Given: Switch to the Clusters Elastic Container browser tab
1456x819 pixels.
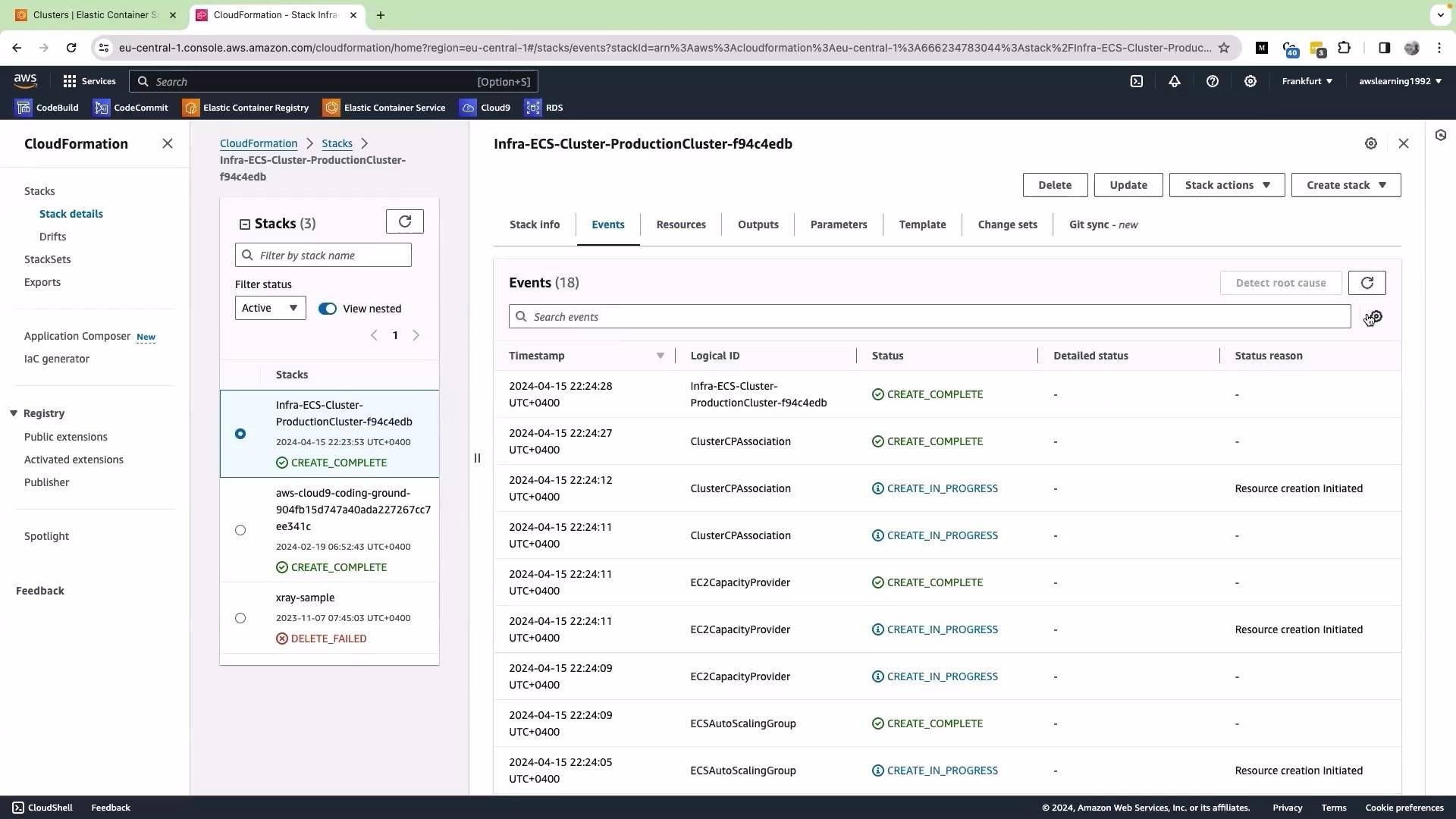Looking at the screenshot, I should (96, 14).
